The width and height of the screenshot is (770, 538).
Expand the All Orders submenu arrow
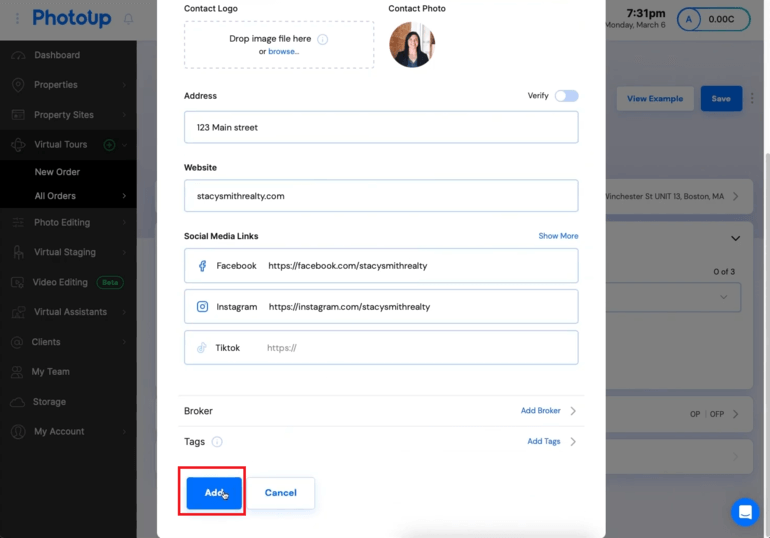pyautogui.click(x=124, y=196)
